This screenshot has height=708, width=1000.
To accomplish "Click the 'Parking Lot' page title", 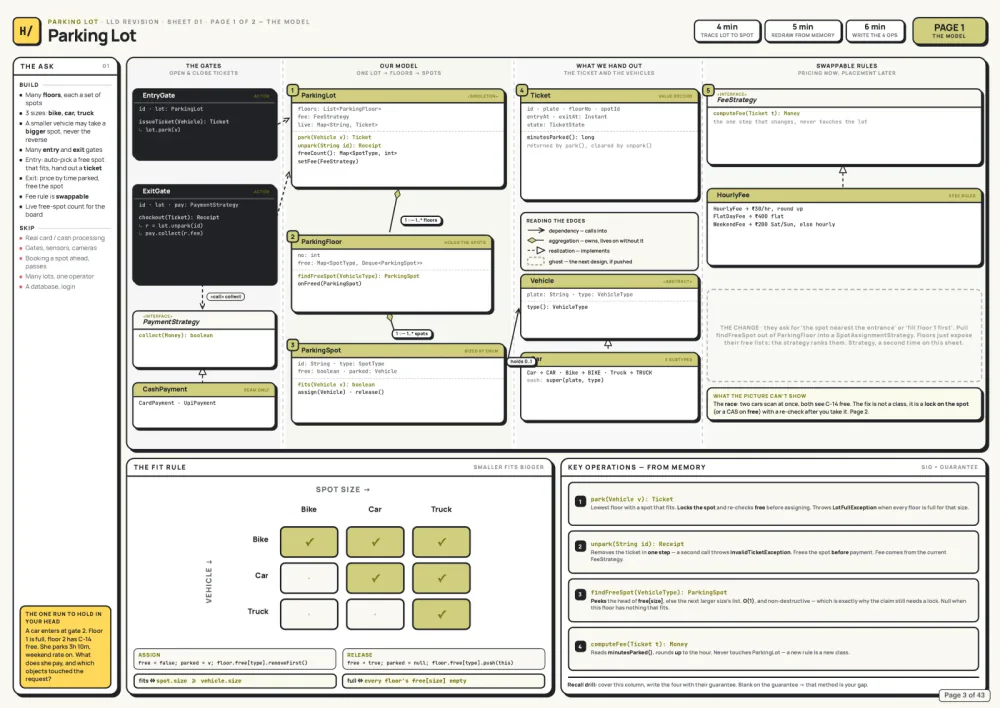I will pyautogui.click(x=92, y=36).
